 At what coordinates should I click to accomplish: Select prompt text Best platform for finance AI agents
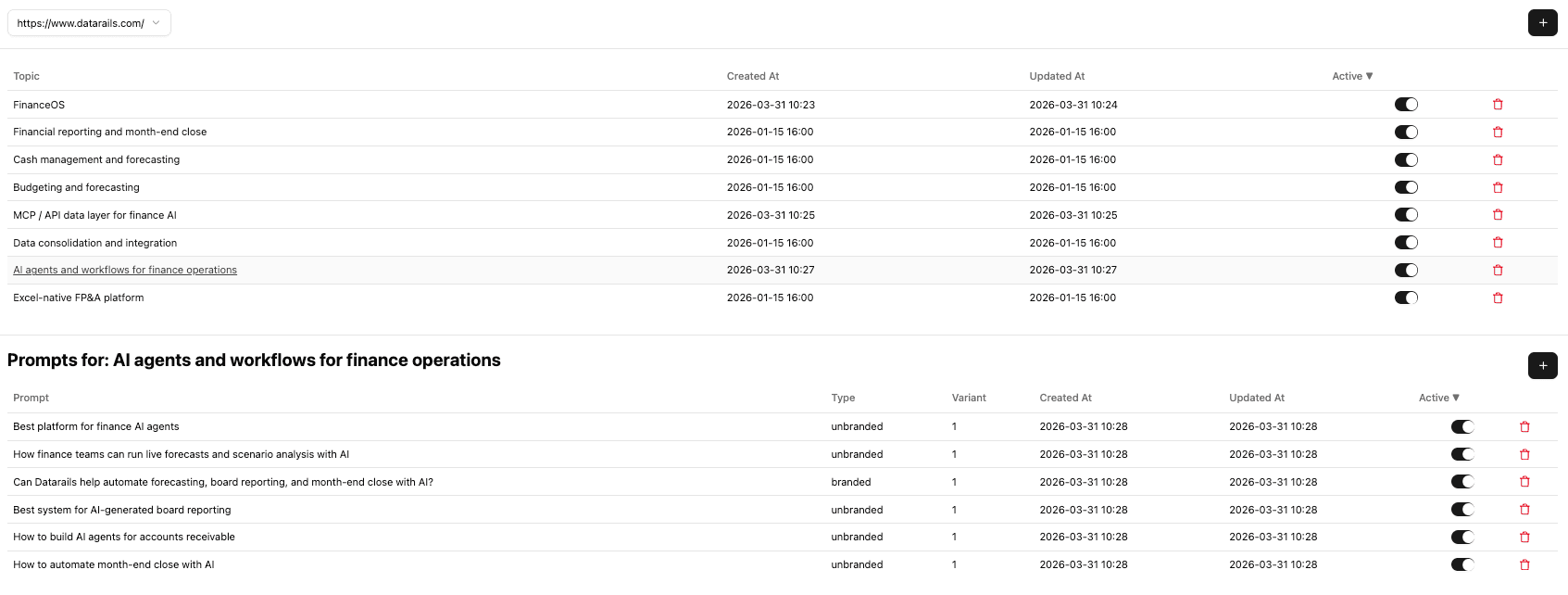click(96, 426)
